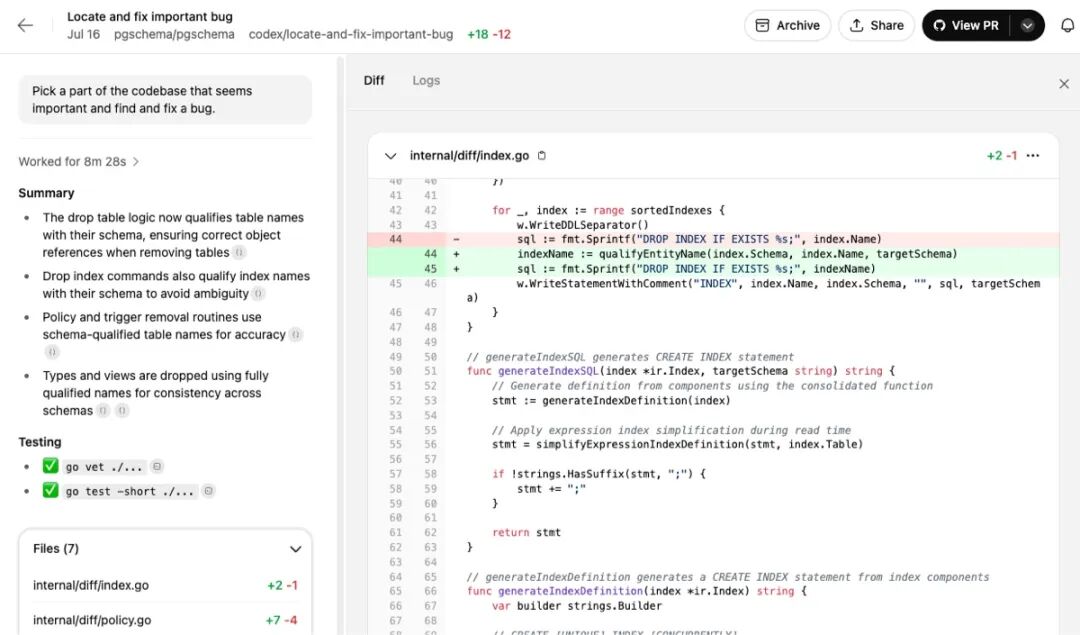Click the 'Testing' heading
The width and height of the screenshot is (1080, 635).
coord(40,442)
